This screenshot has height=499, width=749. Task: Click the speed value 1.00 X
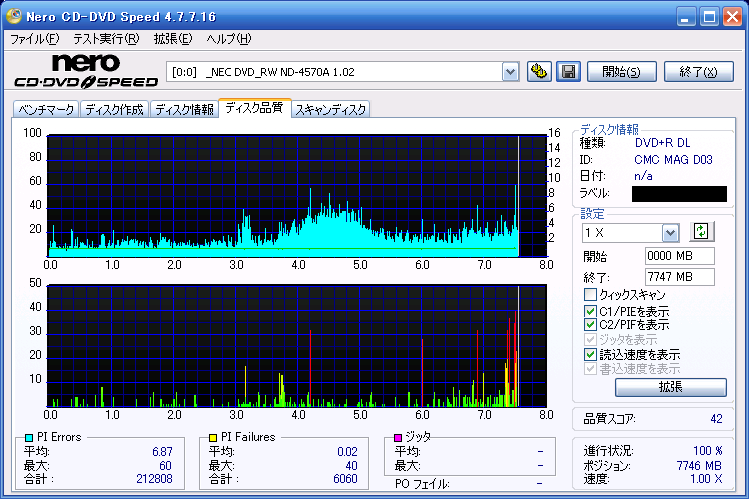[x=706, y=479]
